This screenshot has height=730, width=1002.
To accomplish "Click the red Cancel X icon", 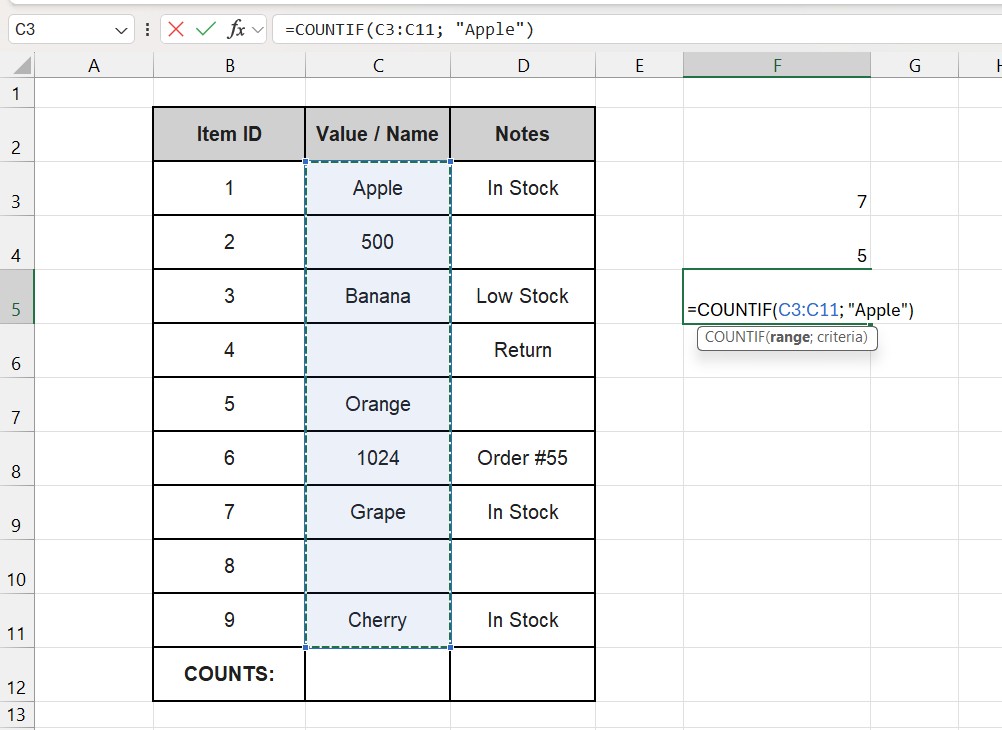I will pyautogui.click(x=177, y=29).
